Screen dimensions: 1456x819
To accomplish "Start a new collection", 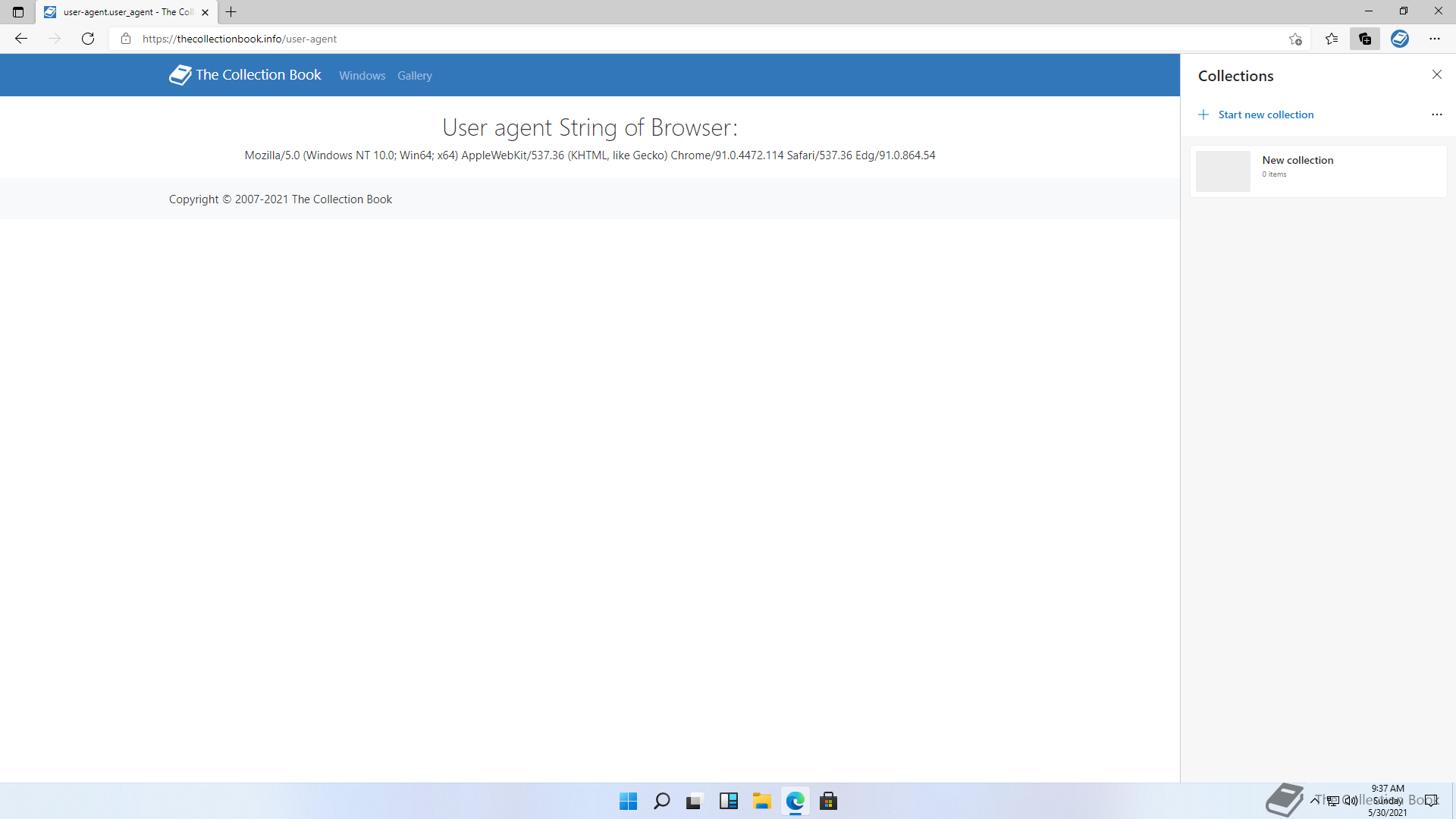I will [1256, 115].
